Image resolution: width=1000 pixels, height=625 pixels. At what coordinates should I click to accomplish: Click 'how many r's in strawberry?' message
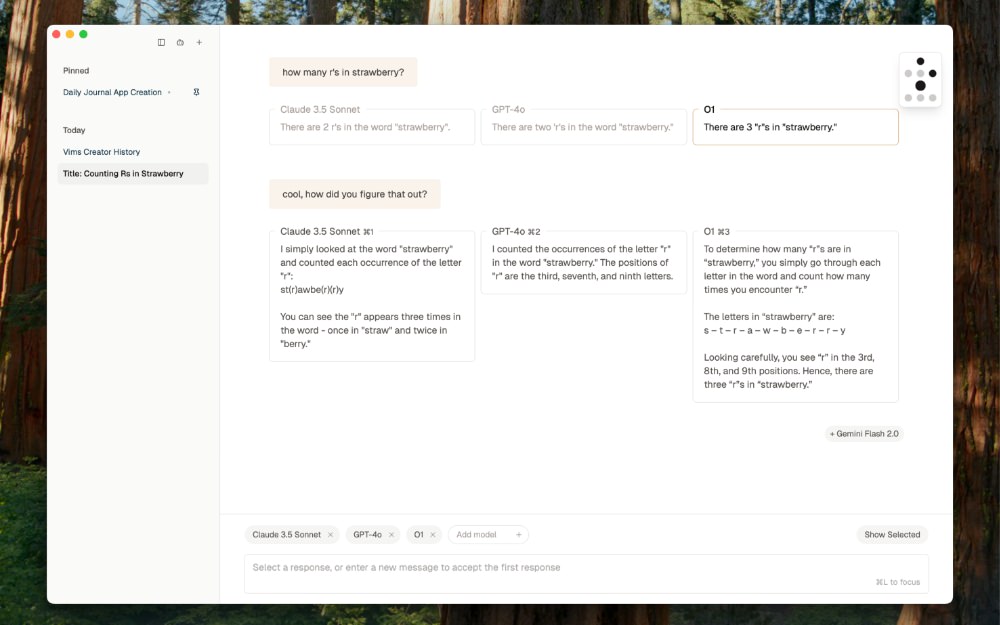pos(343,72)
